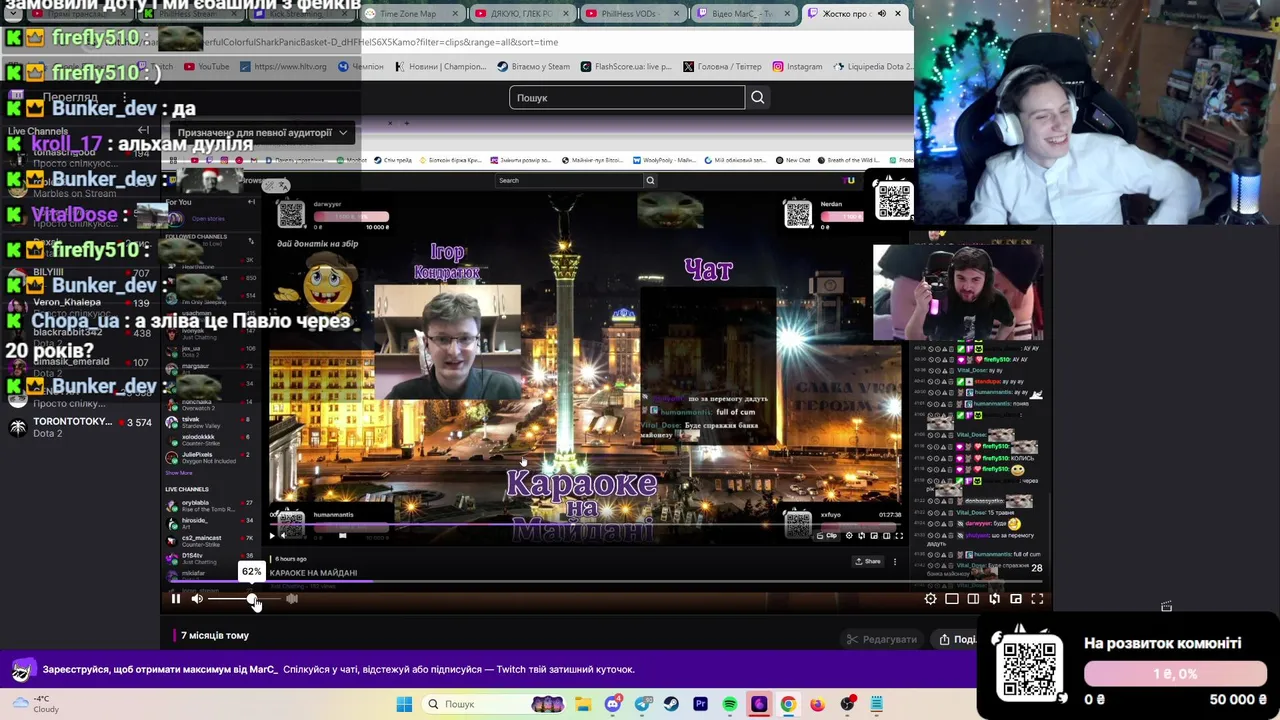Enable picture-in-picture mini player icon

1016,599
